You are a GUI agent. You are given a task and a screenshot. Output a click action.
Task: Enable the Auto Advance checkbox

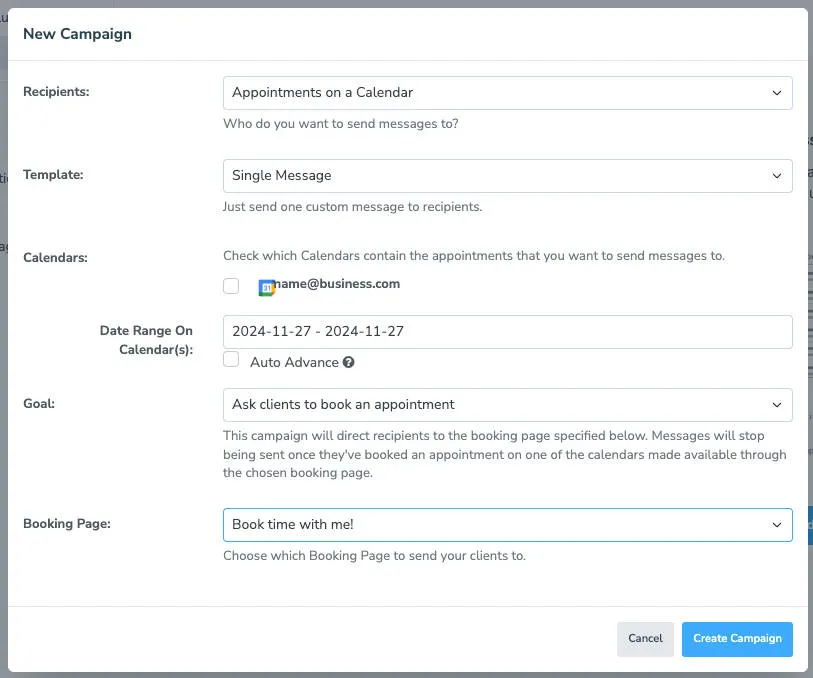pyautogui.click(x=231, y=359)
